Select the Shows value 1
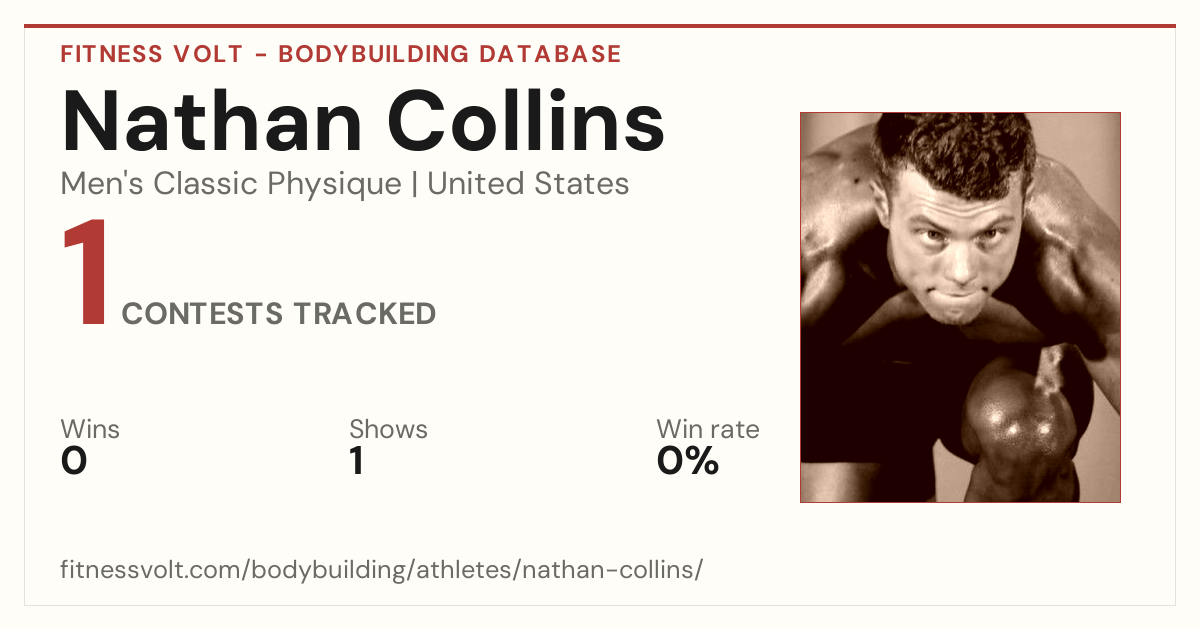The image size is (1200, 630). pos(357,461)
